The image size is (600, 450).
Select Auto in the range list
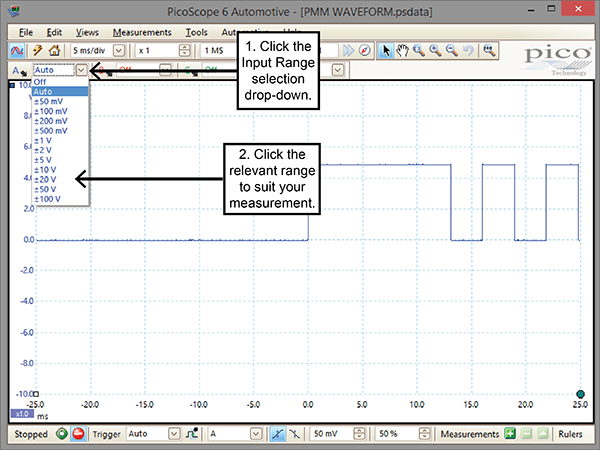pos(60,91)
